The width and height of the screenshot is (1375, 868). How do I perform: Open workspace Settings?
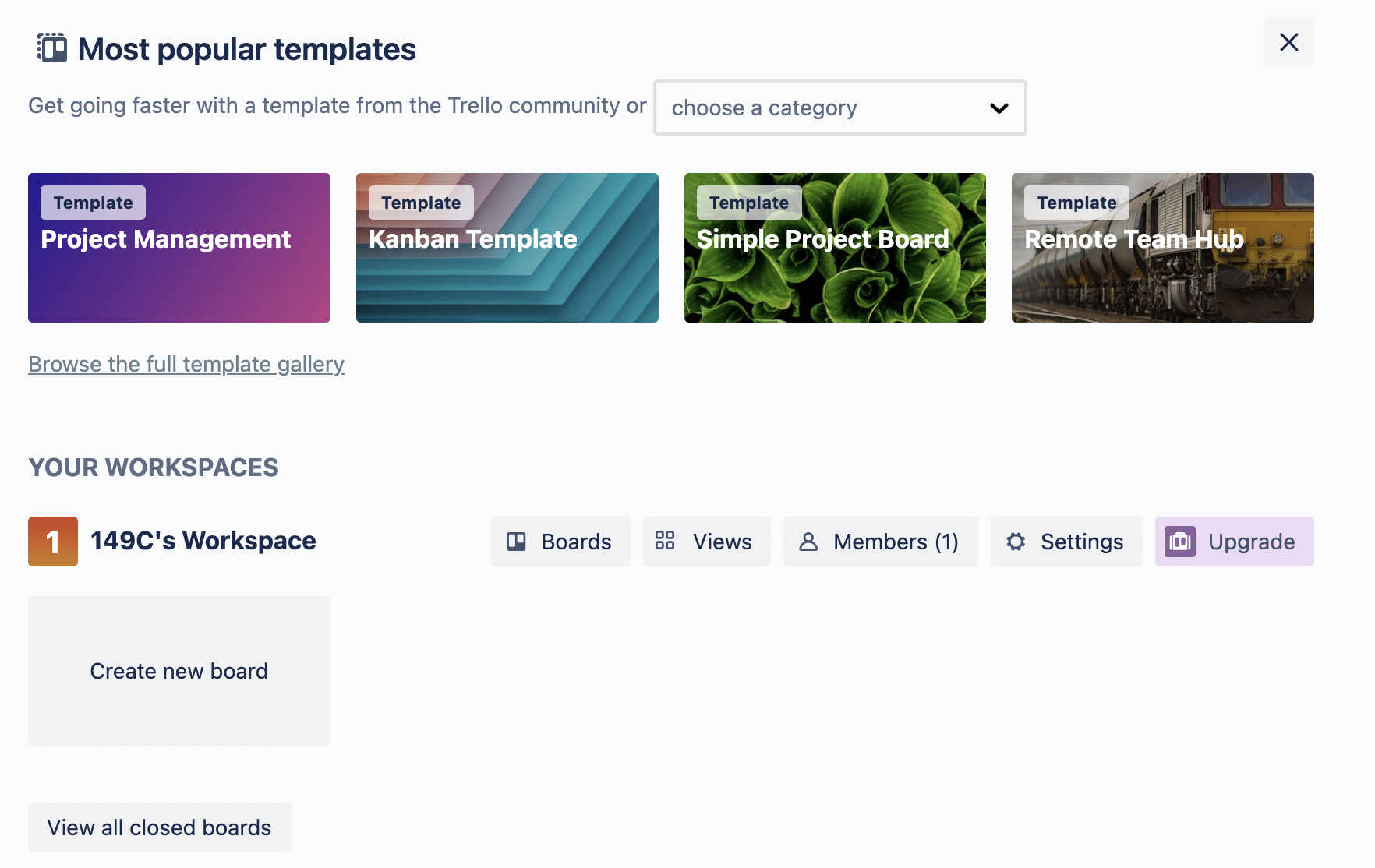click(1066, 542)
